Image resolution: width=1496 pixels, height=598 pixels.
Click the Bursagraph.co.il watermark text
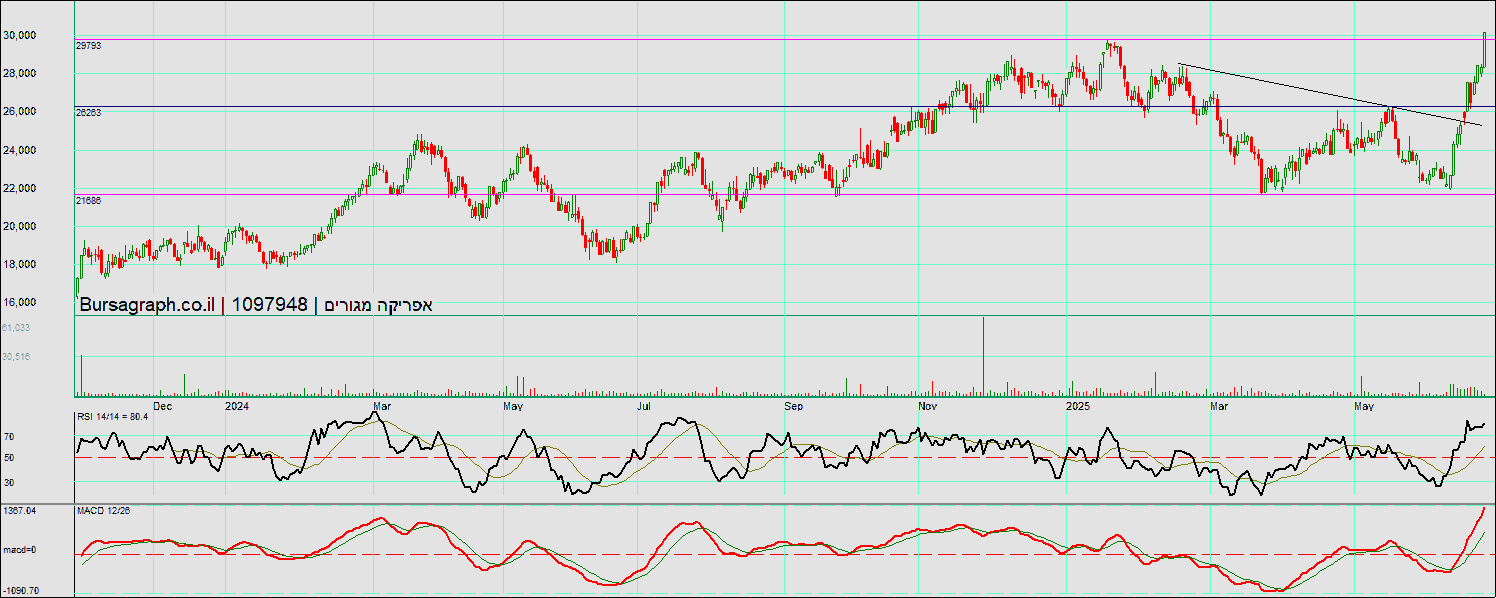146,305
